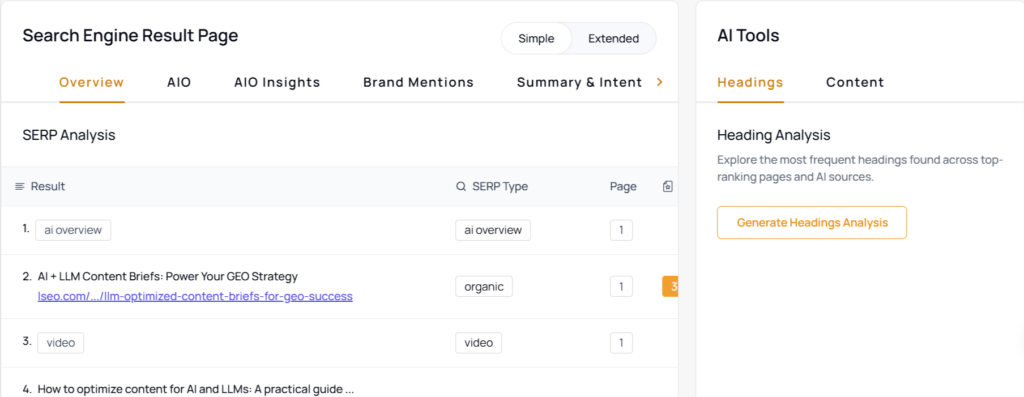
Task: Click the 'video' tag in Result column
Action: (x=61, y=343)
